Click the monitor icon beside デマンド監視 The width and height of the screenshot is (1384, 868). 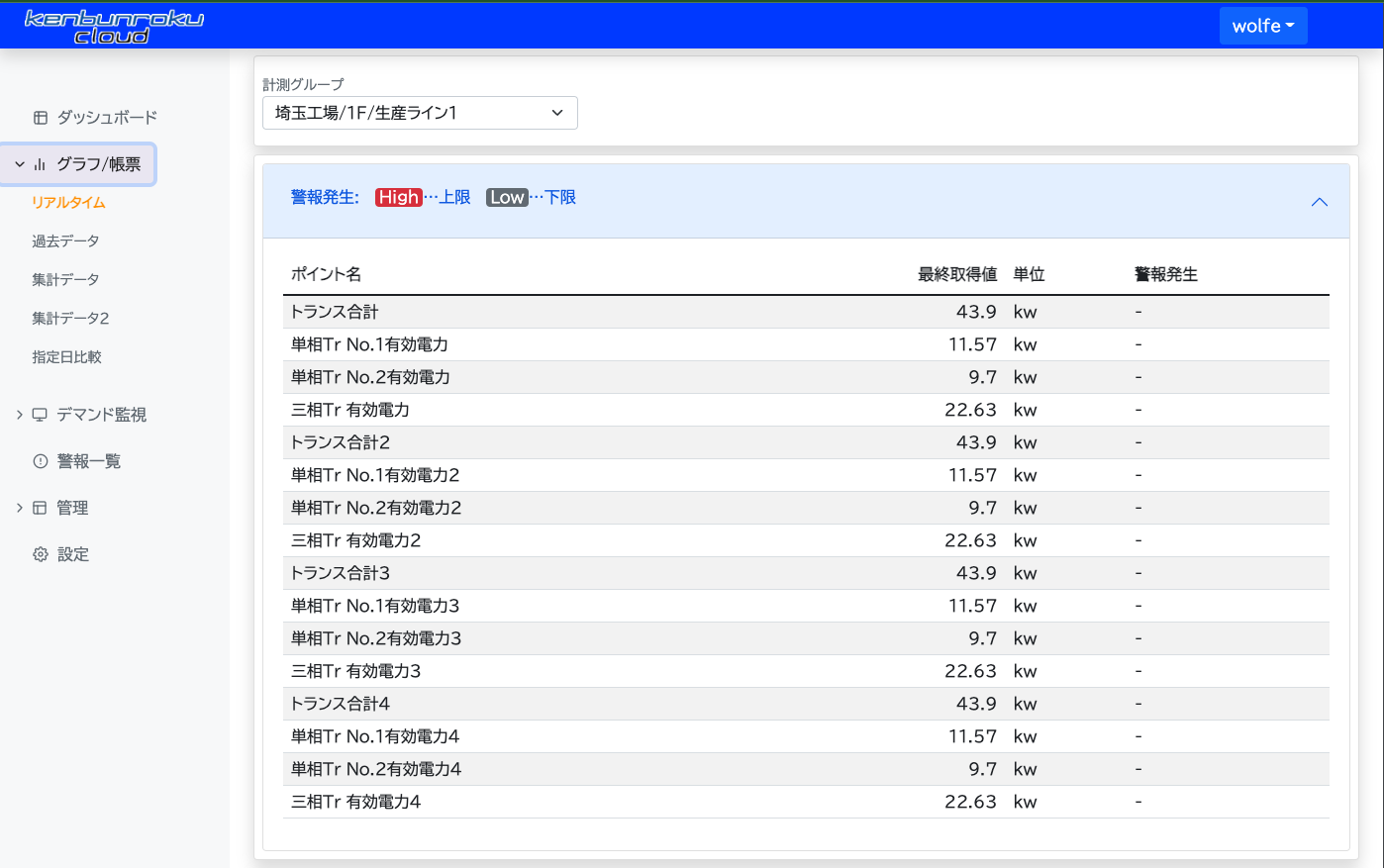(x=41, y=415)
